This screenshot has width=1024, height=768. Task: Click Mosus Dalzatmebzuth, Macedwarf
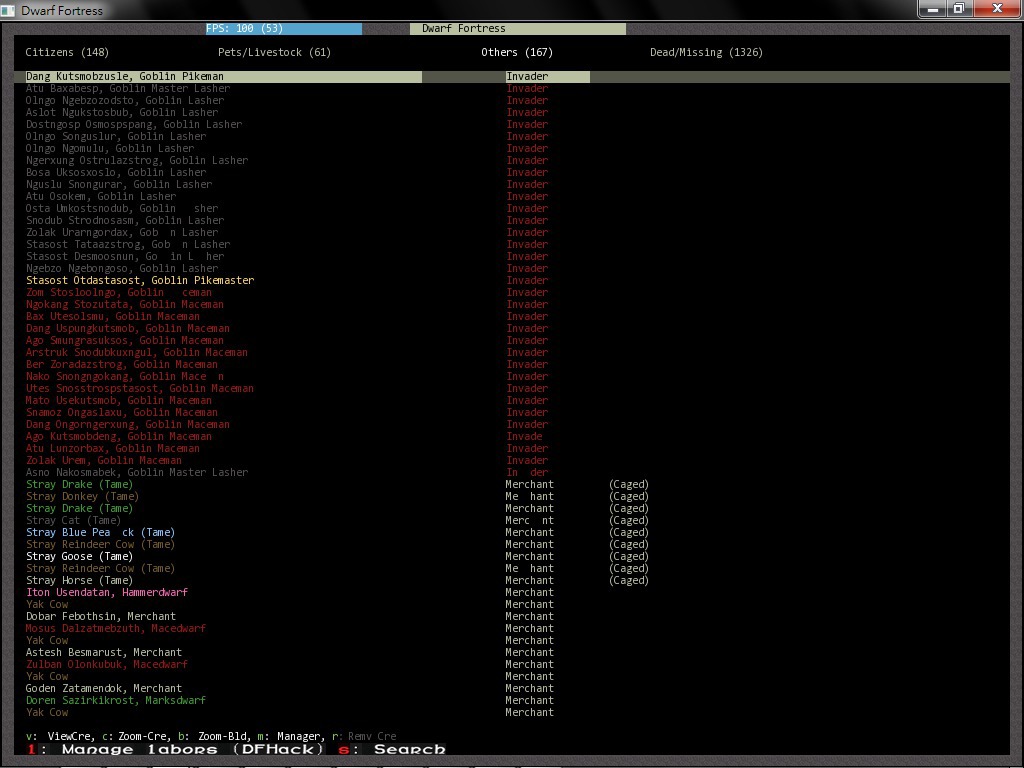coord(116,628)
